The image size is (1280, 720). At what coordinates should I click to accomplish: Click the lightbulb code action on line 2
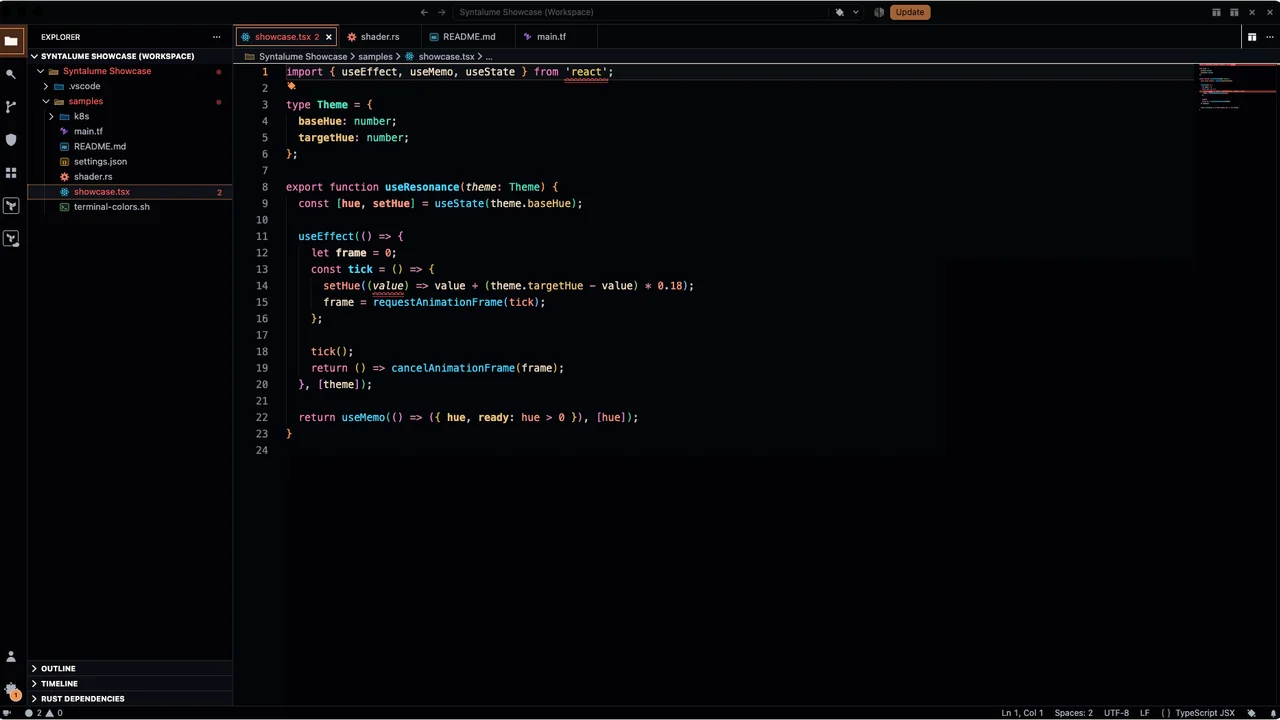coord(291,87)
